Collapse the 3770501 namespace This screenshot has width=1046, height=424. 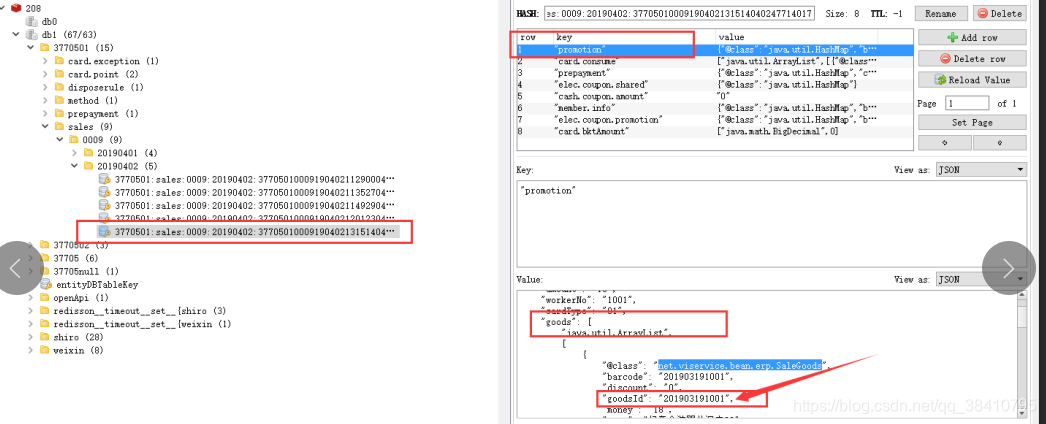pyautogui.click(x=31, y=48)
